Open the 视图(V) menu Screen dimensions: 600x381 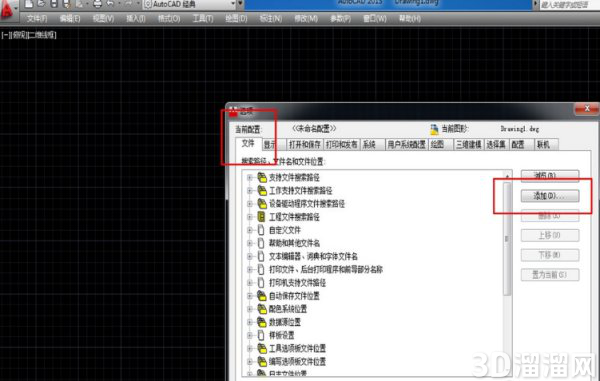click(103, 18)
